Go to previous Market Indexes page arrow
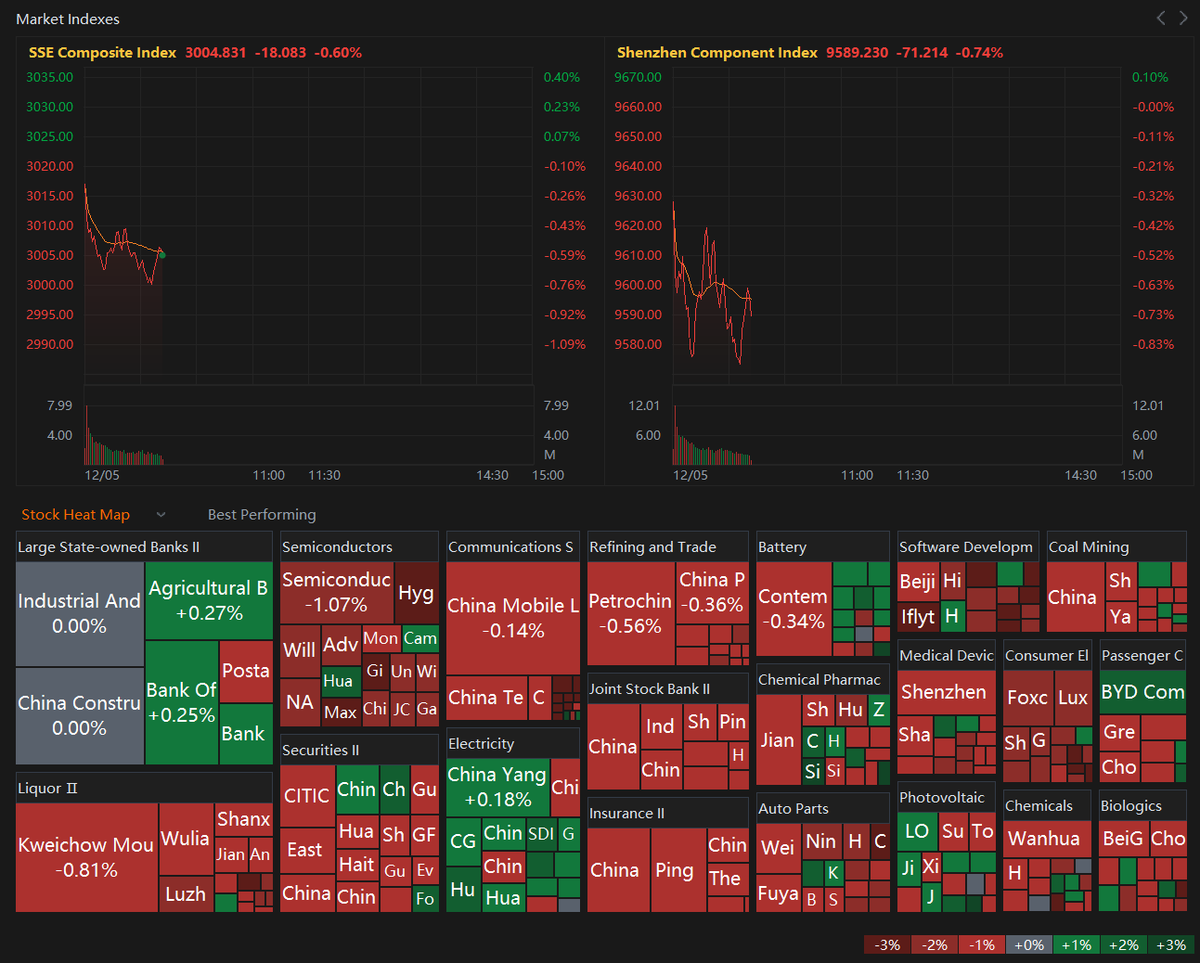The image size is (1200, 963). point(1161,18)
